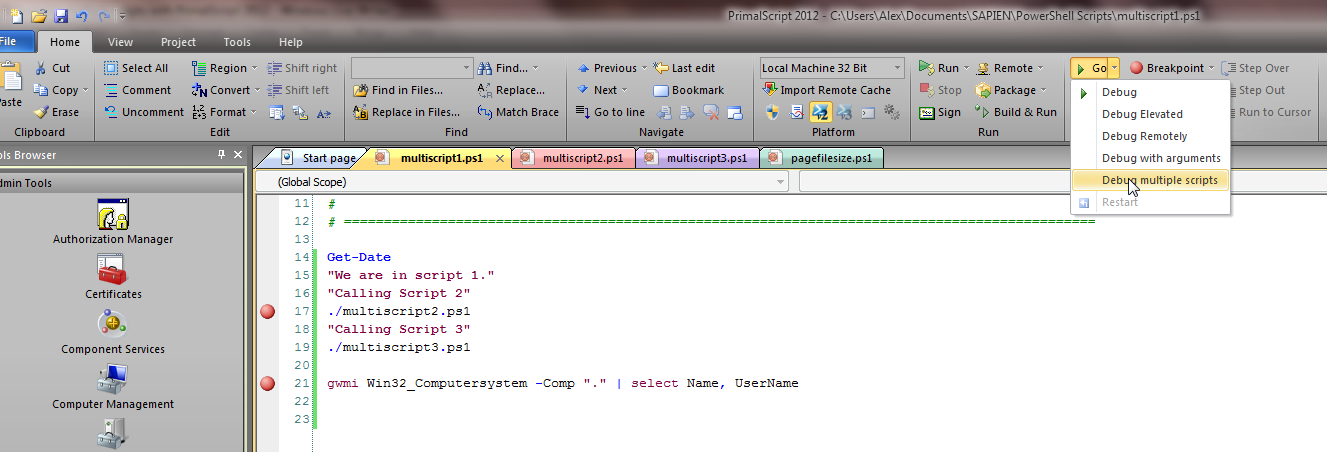Image resolution: width=1327 pixels, height=452 pixels.
Task: Click the New file icon in quick access toolbar
Action: click(17, 16)
